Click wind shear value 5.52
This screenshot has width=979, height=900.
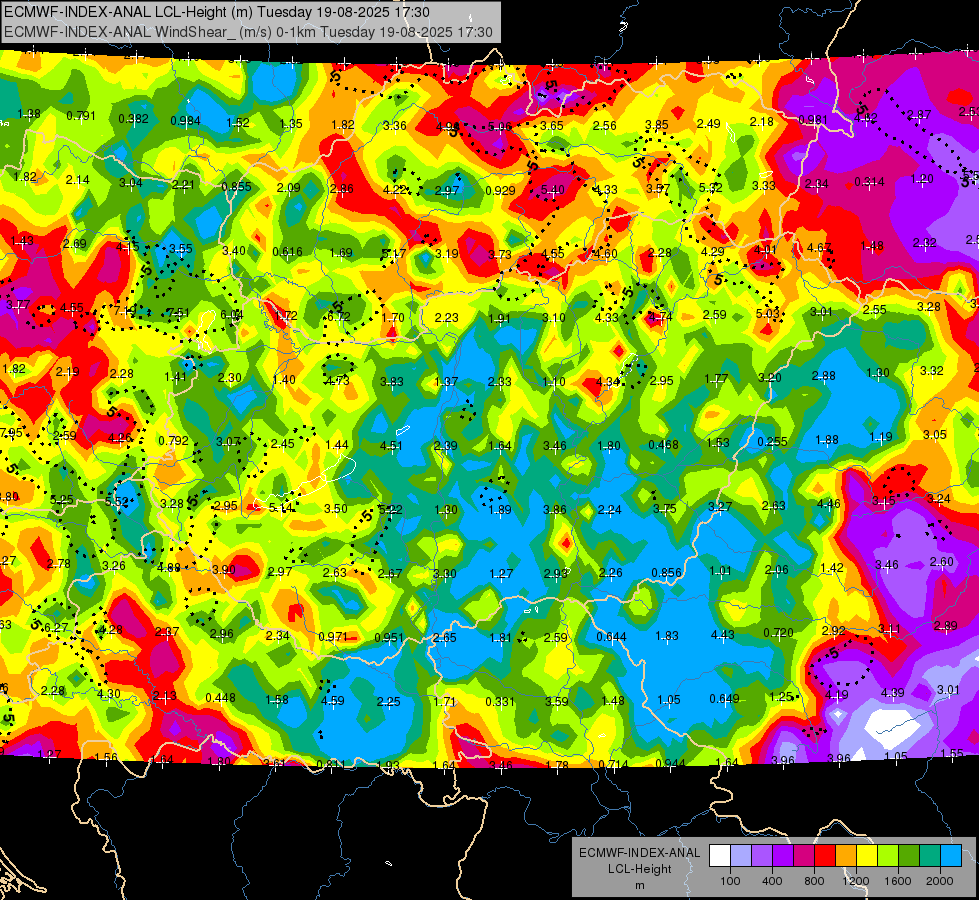(116, 502)
